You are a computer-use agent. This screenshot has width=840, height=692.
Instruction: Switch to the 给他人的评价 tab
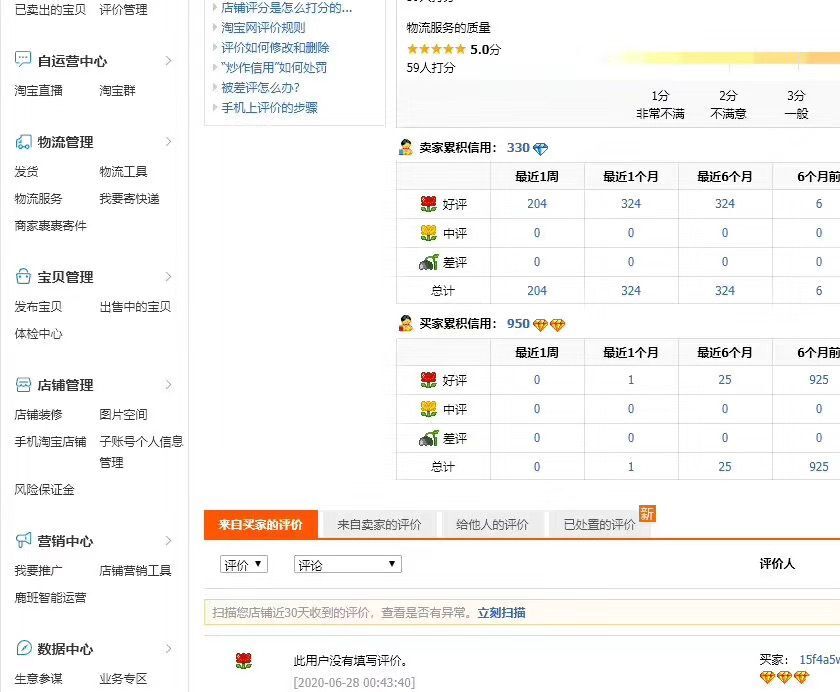(x=492, y=524)
